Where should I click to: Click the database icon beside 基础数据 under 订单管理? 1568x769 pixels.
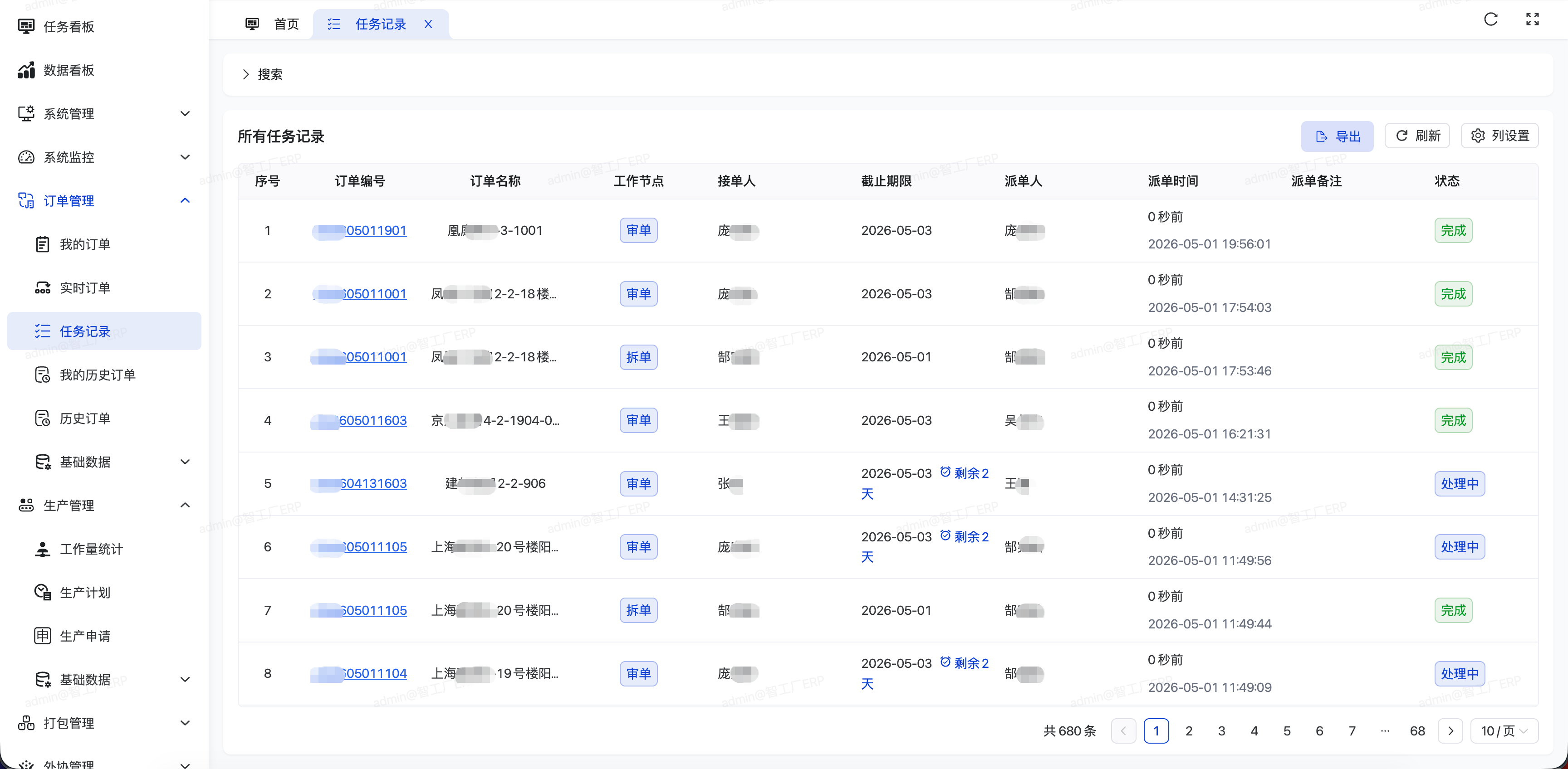(x=42, y=462)
